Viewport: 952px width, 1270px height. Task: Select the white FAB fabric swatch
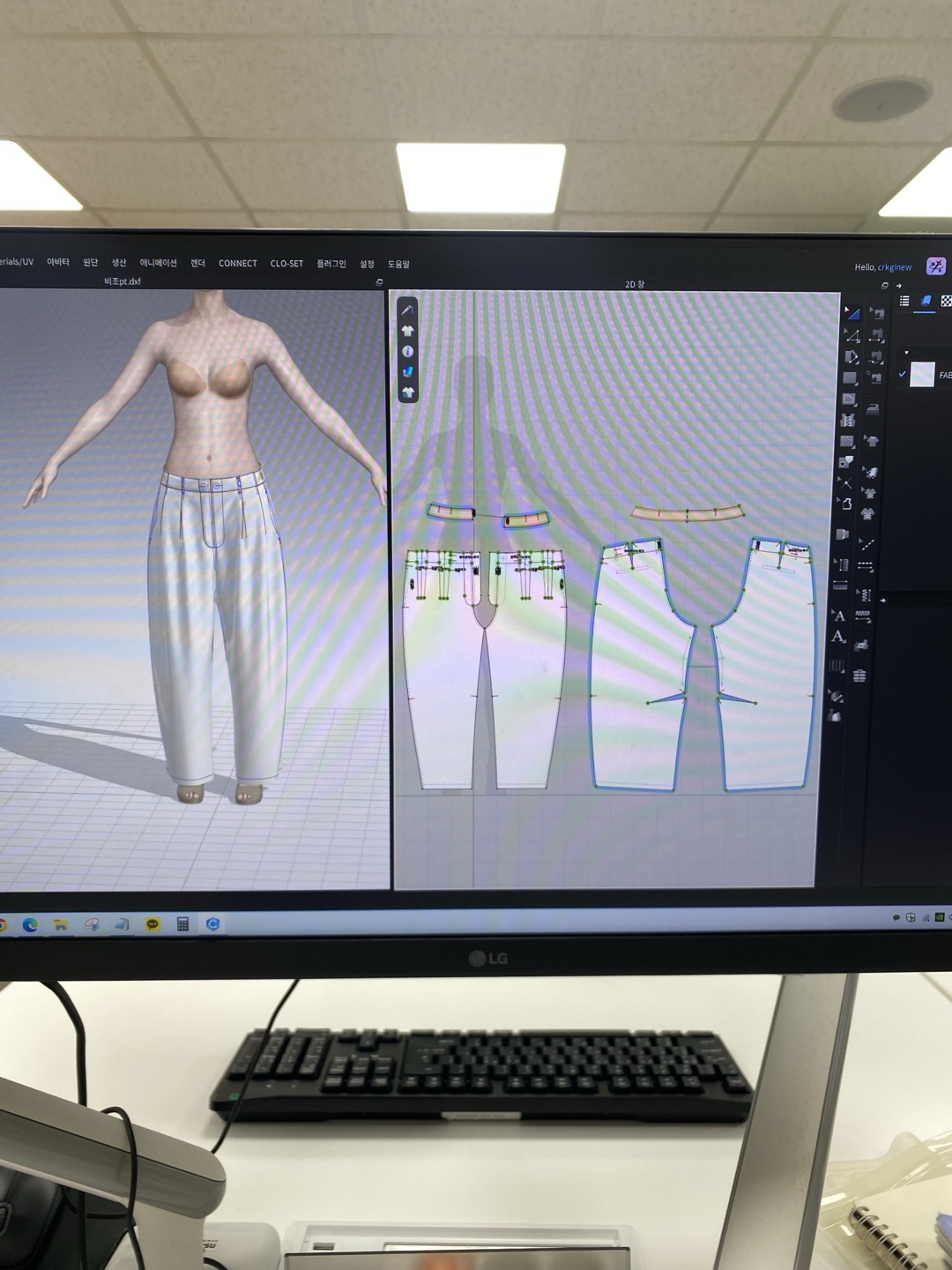[x=922, y=375]
